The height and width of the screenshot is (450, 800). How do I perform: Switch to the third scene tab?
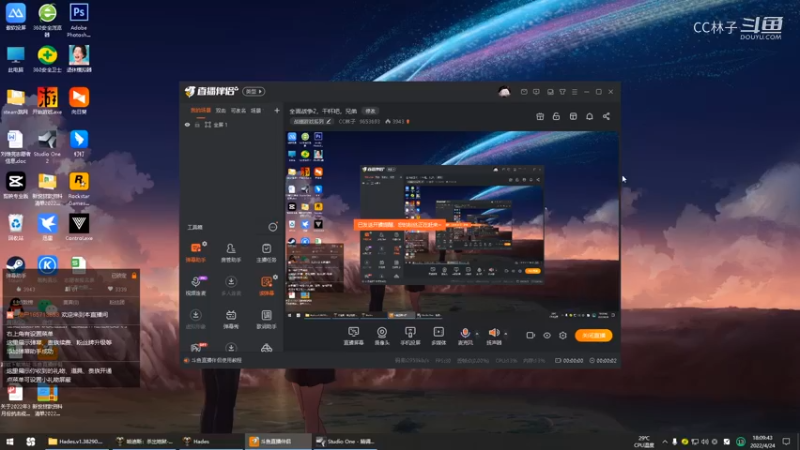coord(238,110)
